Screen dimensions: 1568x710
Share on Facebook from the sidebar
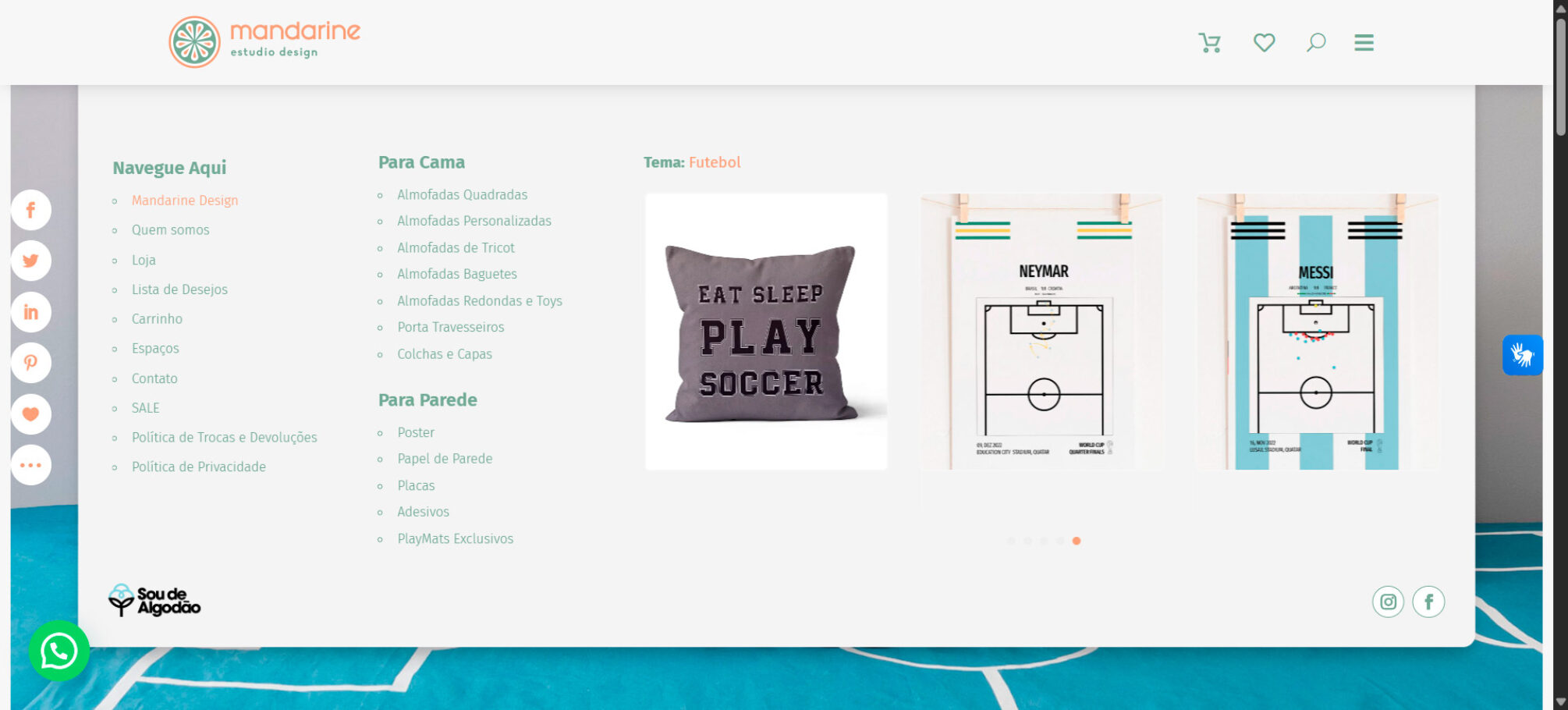pos(31,210)
